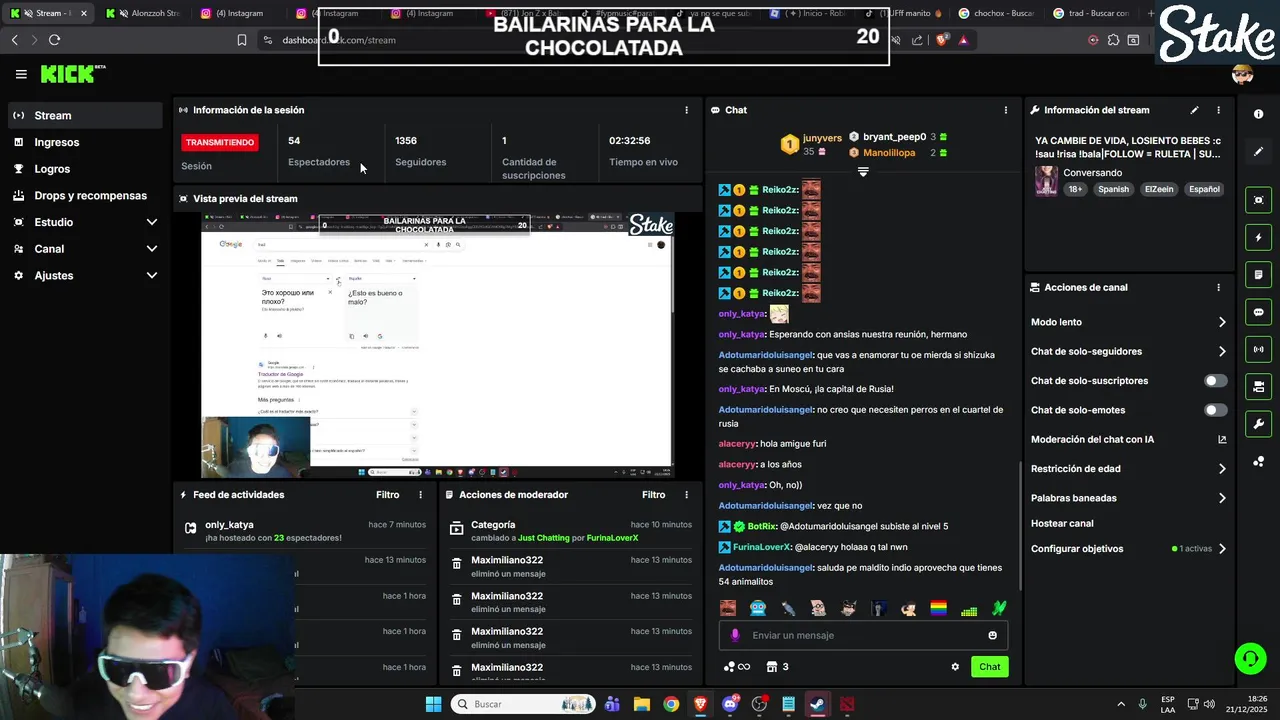This screenshot has width=1280, height=720.
Task: Open the user avatar profile menu
Action: click(1243, 74)
